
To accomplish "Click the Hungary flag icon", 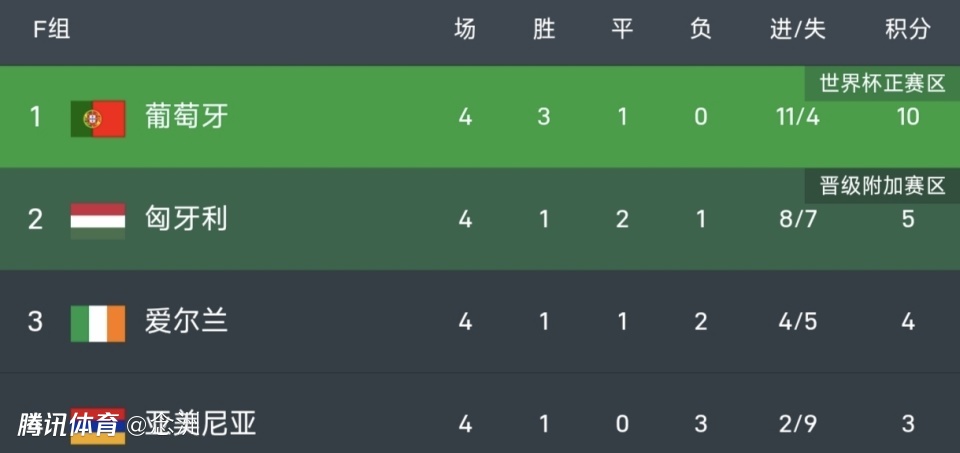I will pyautogui.click(x=98, y=220).
